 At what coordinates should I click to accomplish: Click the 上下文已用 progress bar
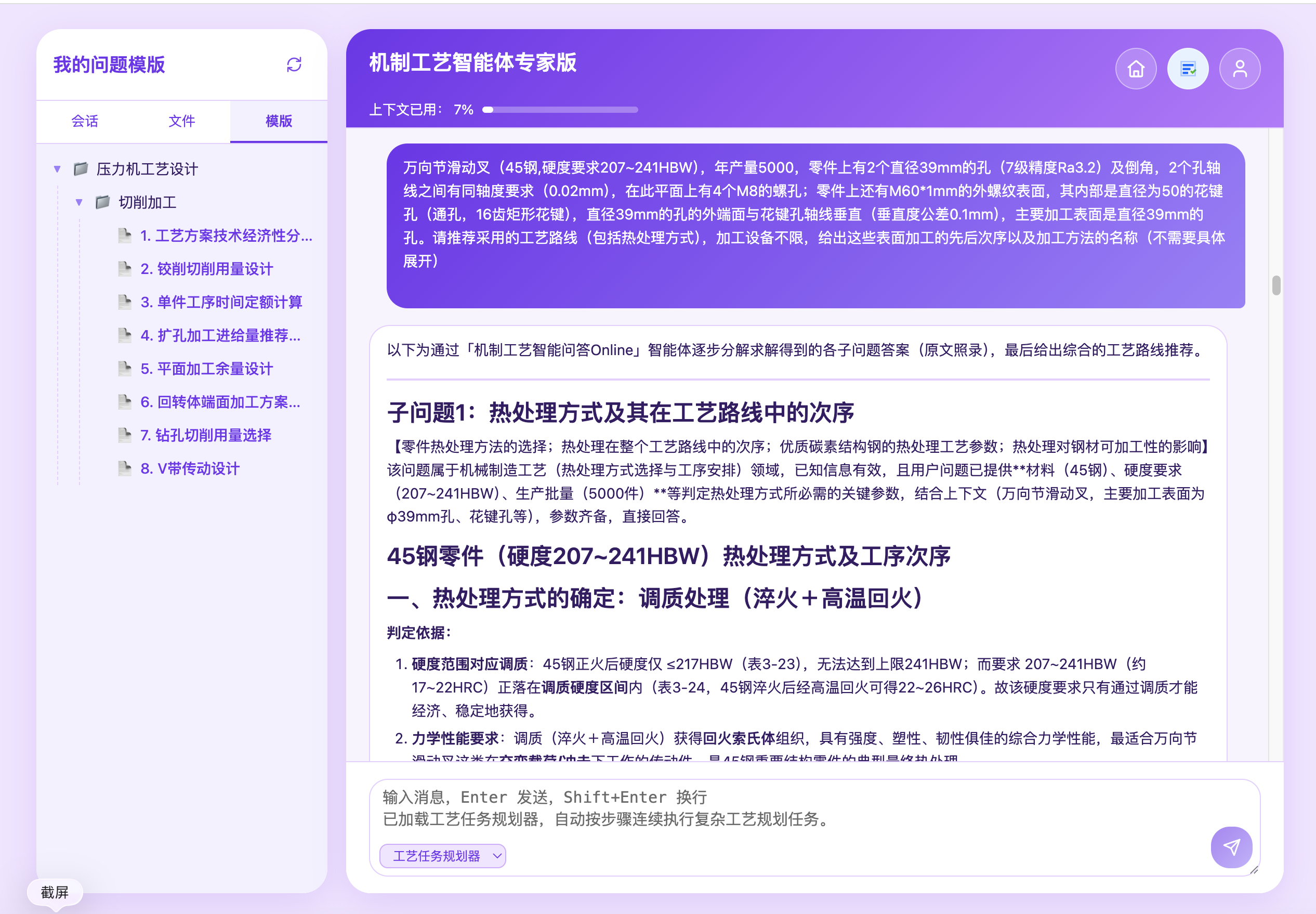pos(560,109)
